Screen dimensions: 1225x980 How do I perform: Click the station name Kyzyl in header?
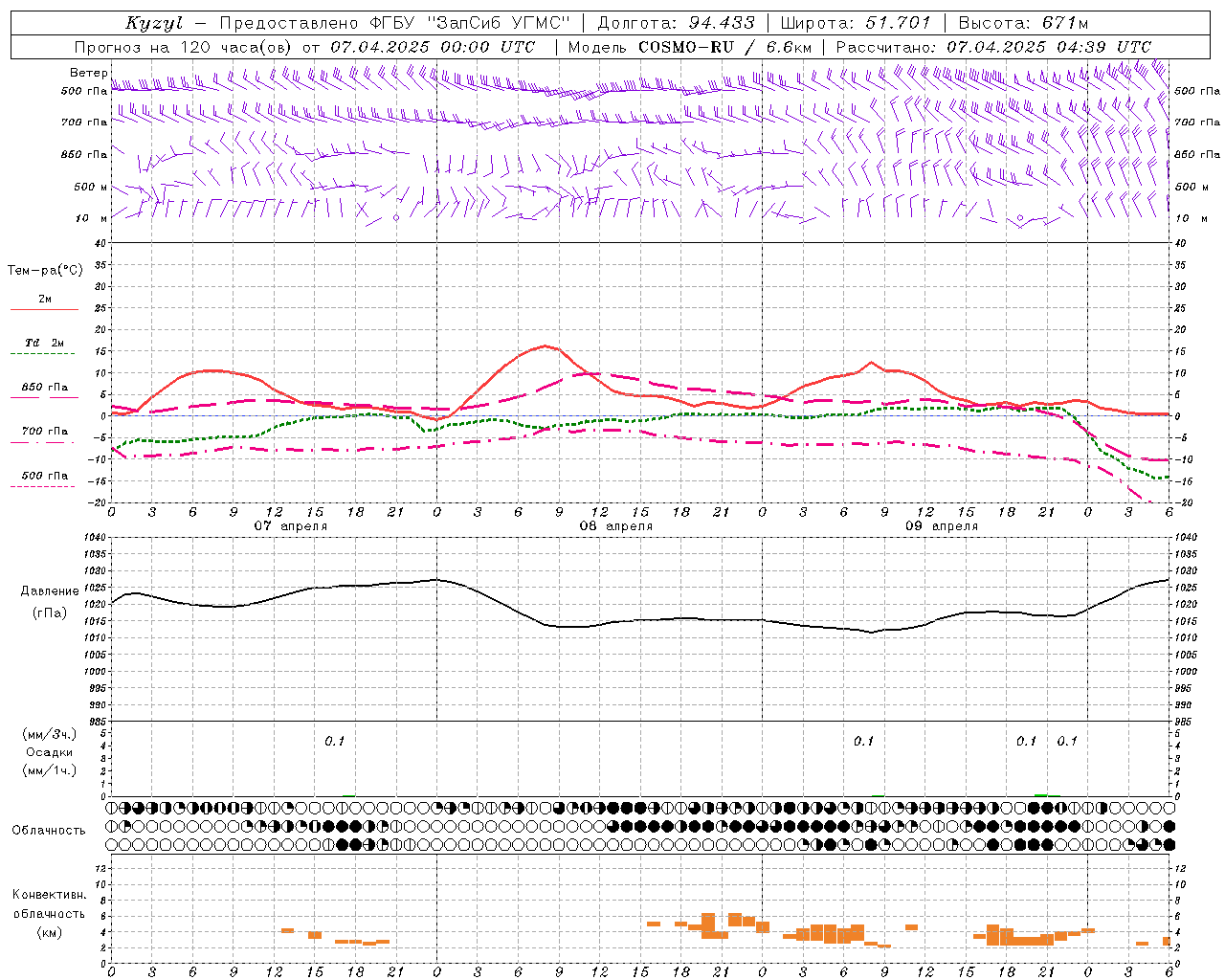[154, 24]
